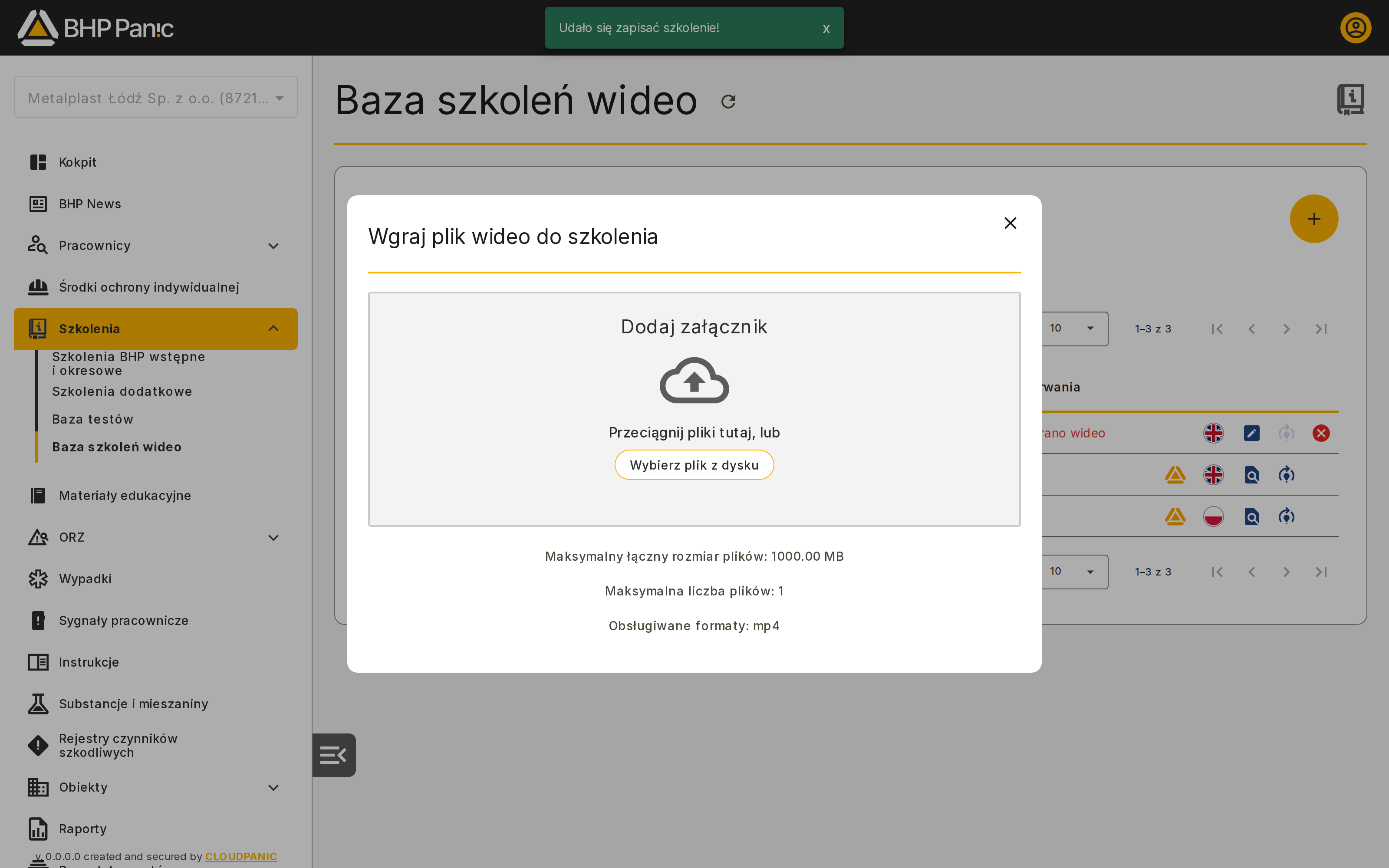Go to next page in top pagination

pos(1286,329)
